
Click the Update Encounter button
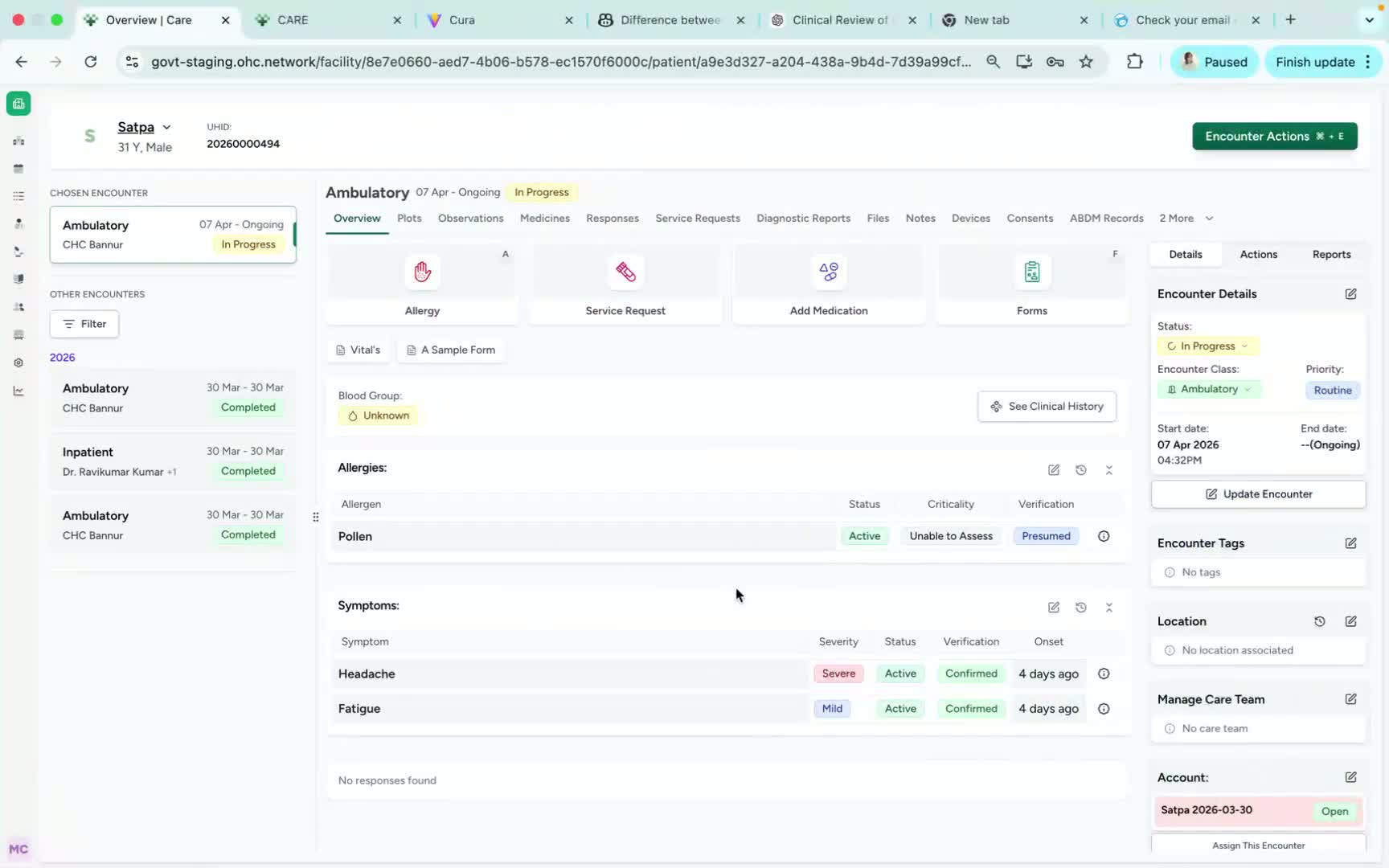[x=1259, y=494]
